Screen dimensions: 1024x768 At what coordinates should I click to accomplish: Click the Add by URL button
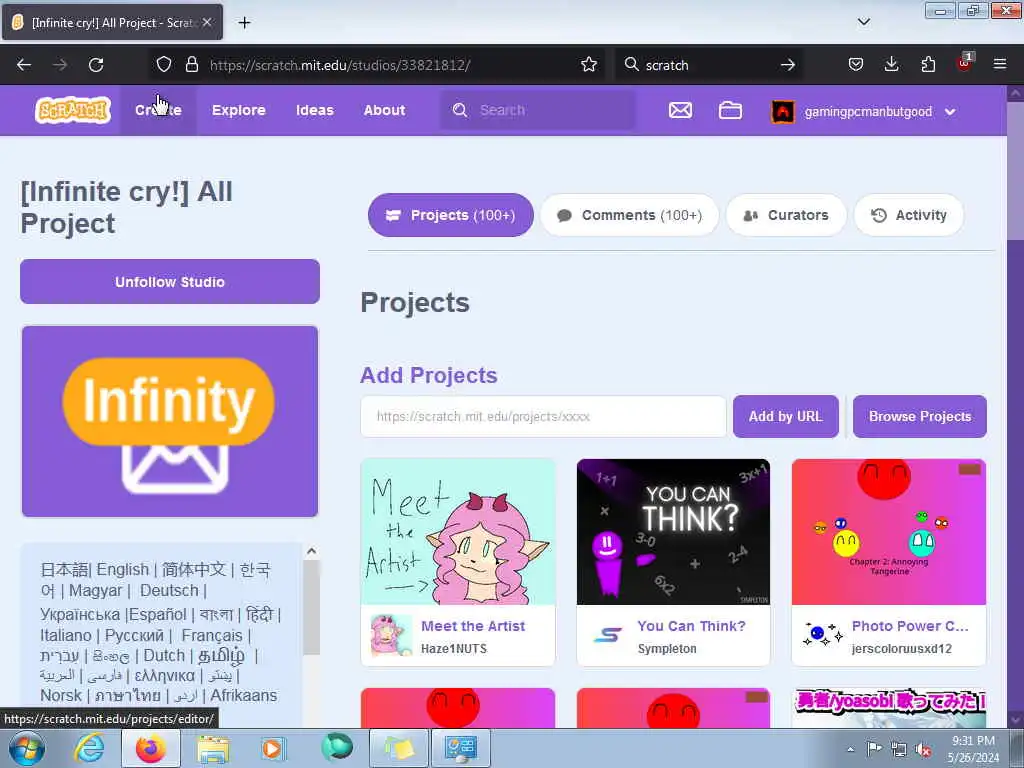(786, 416)
